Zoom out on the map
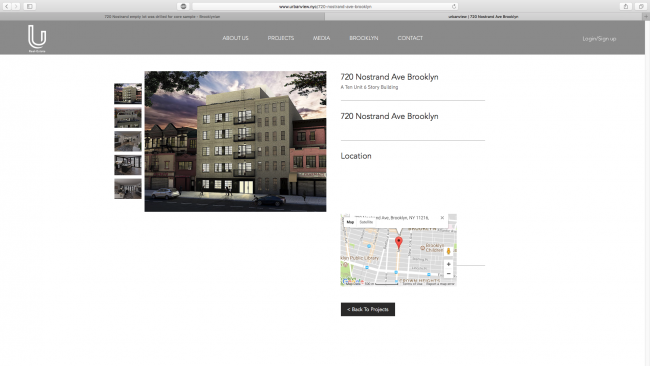Screen dimensions: 650x366 pyautogui.click(x=449, y=274)
